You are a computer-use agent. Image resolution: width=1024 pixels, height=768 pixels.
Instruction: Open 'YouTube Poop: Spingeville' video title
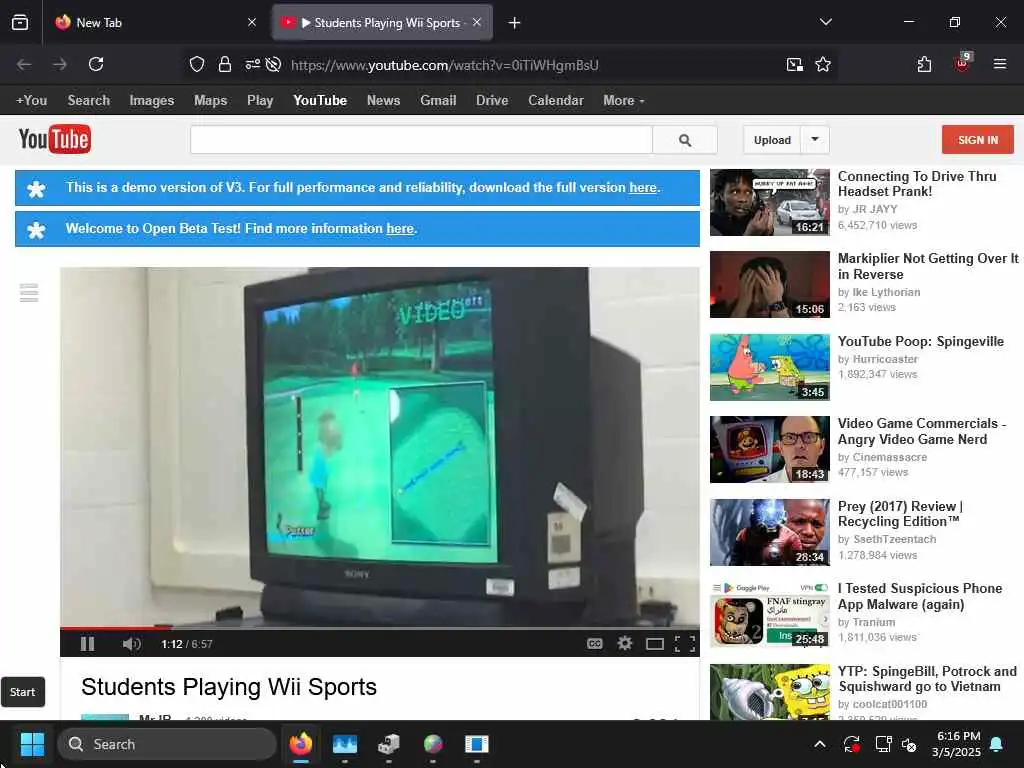point(920,342)
